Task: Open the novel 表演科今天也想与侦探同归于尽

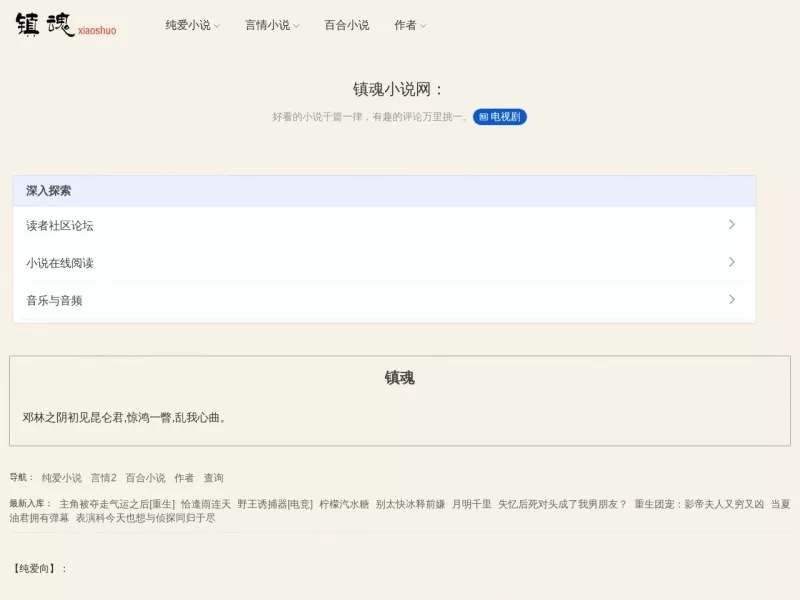Action: tap(145, 518)
